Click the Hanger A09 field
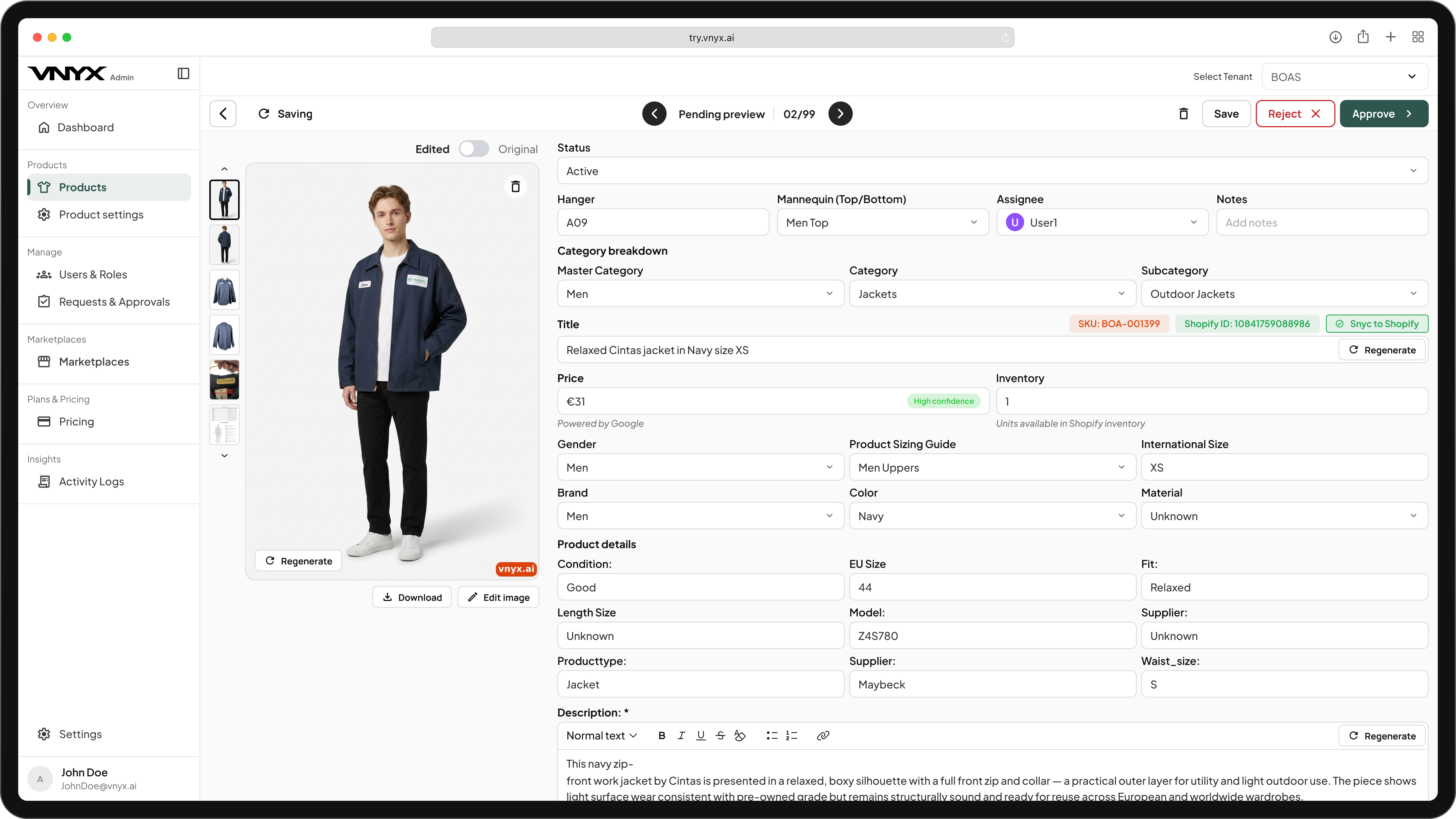 [x=663, y=222]
